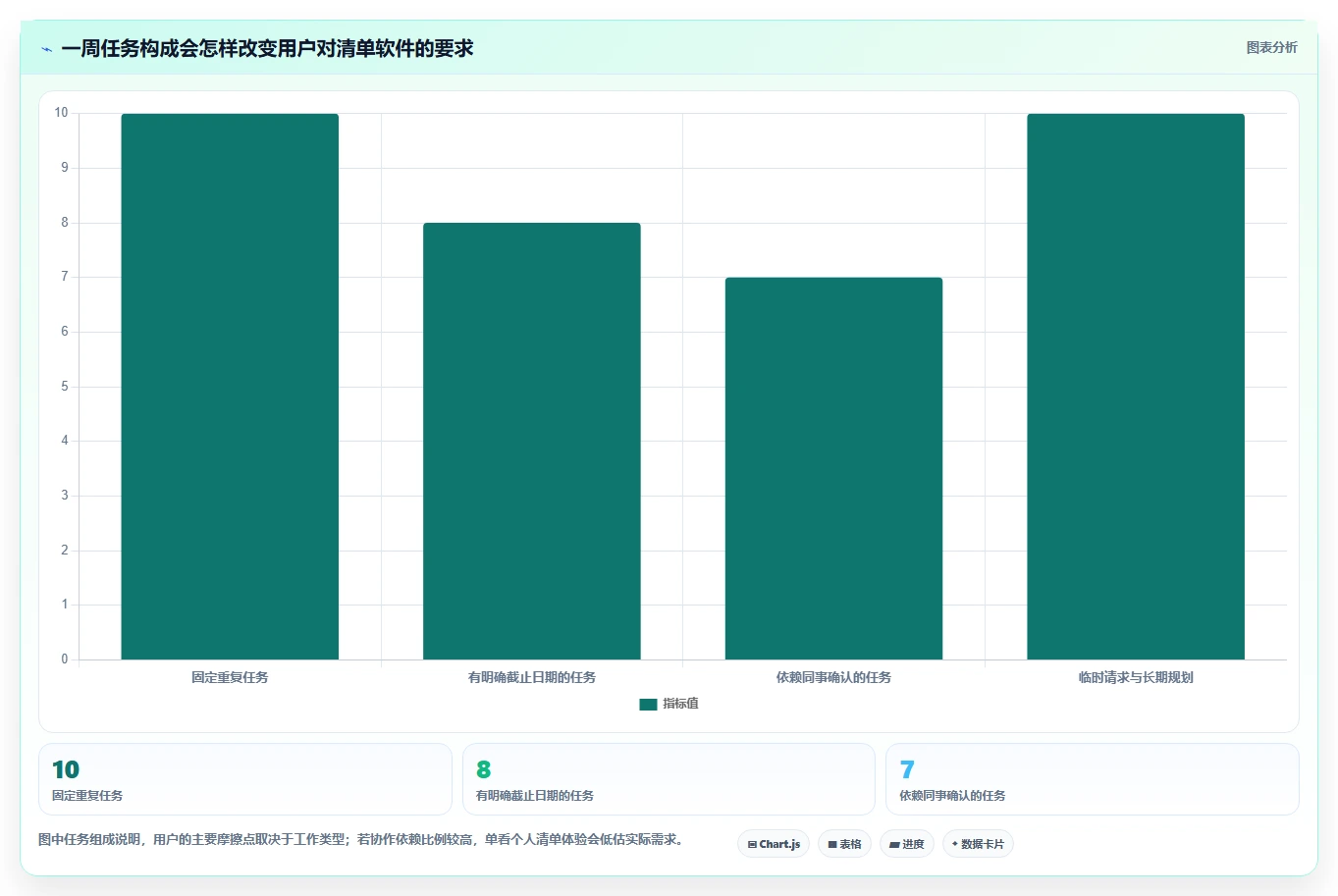Click the y-axis value 5
The width and height of the screenshot is (1338, 896).
tap(65, 387)
